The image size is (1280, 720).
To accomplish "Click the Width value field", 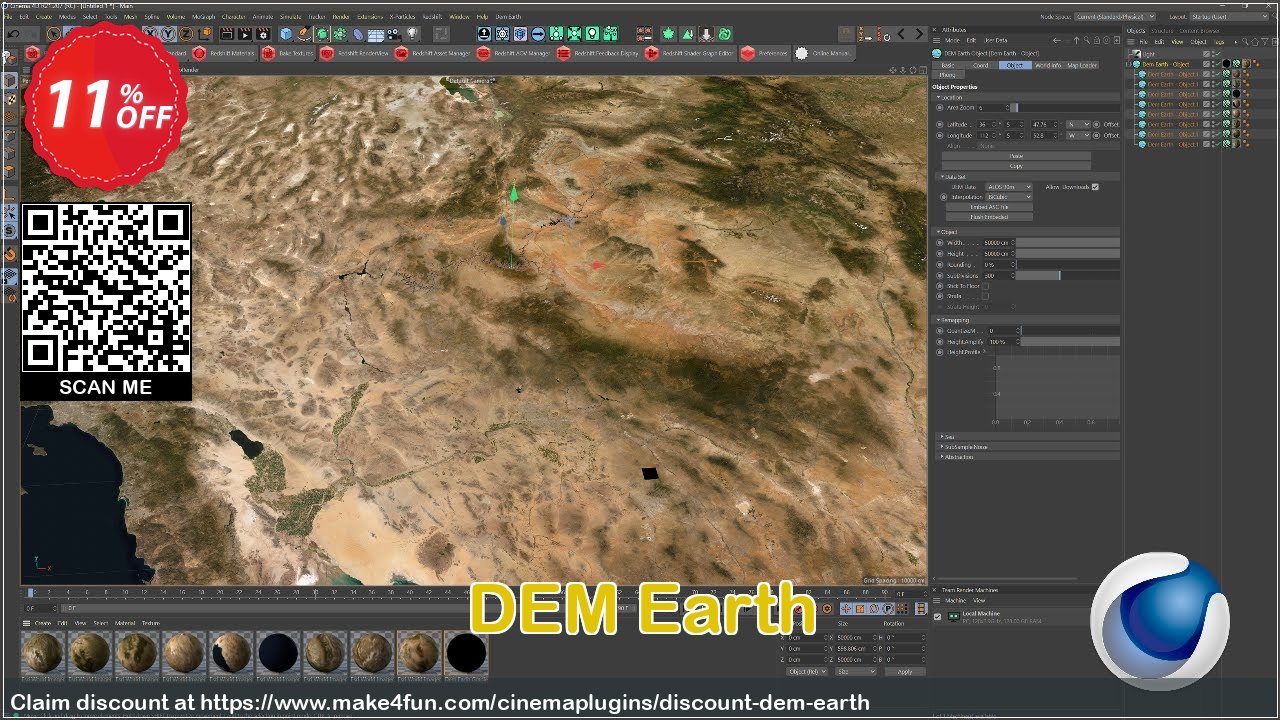I will pos(999,243).
